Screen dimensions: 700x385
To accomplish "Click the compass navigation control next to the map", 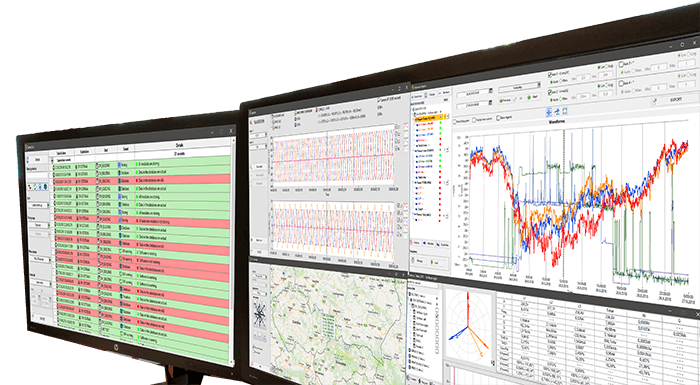I will click(260, 314).
